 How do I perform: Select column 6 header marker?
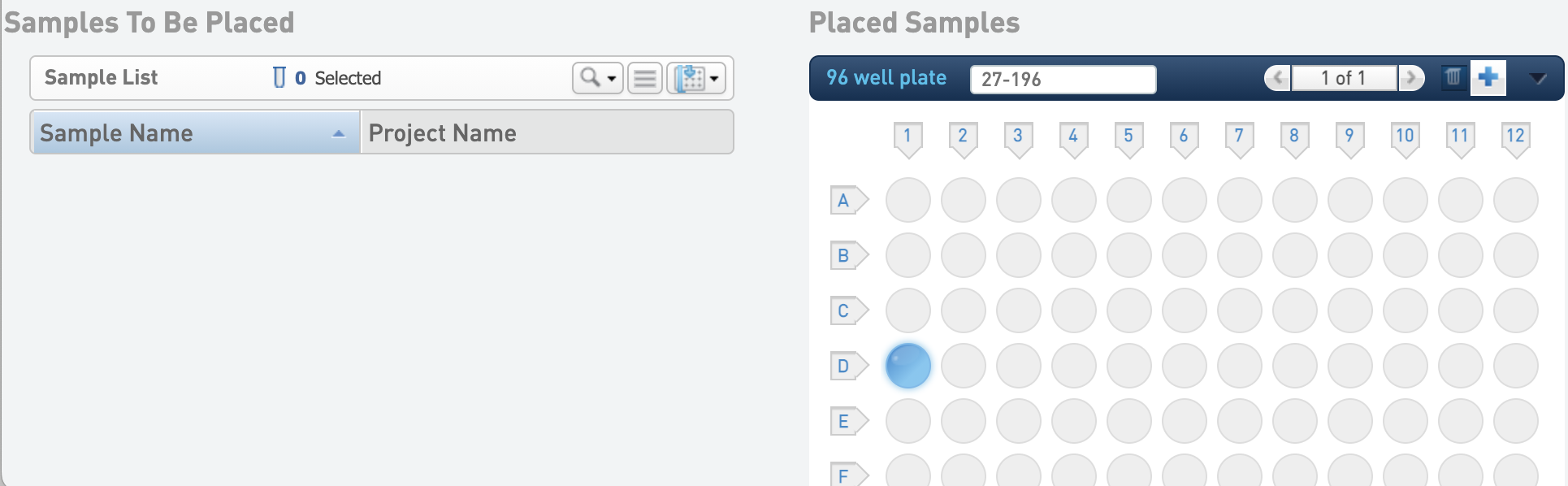(x=1184, y=138)
